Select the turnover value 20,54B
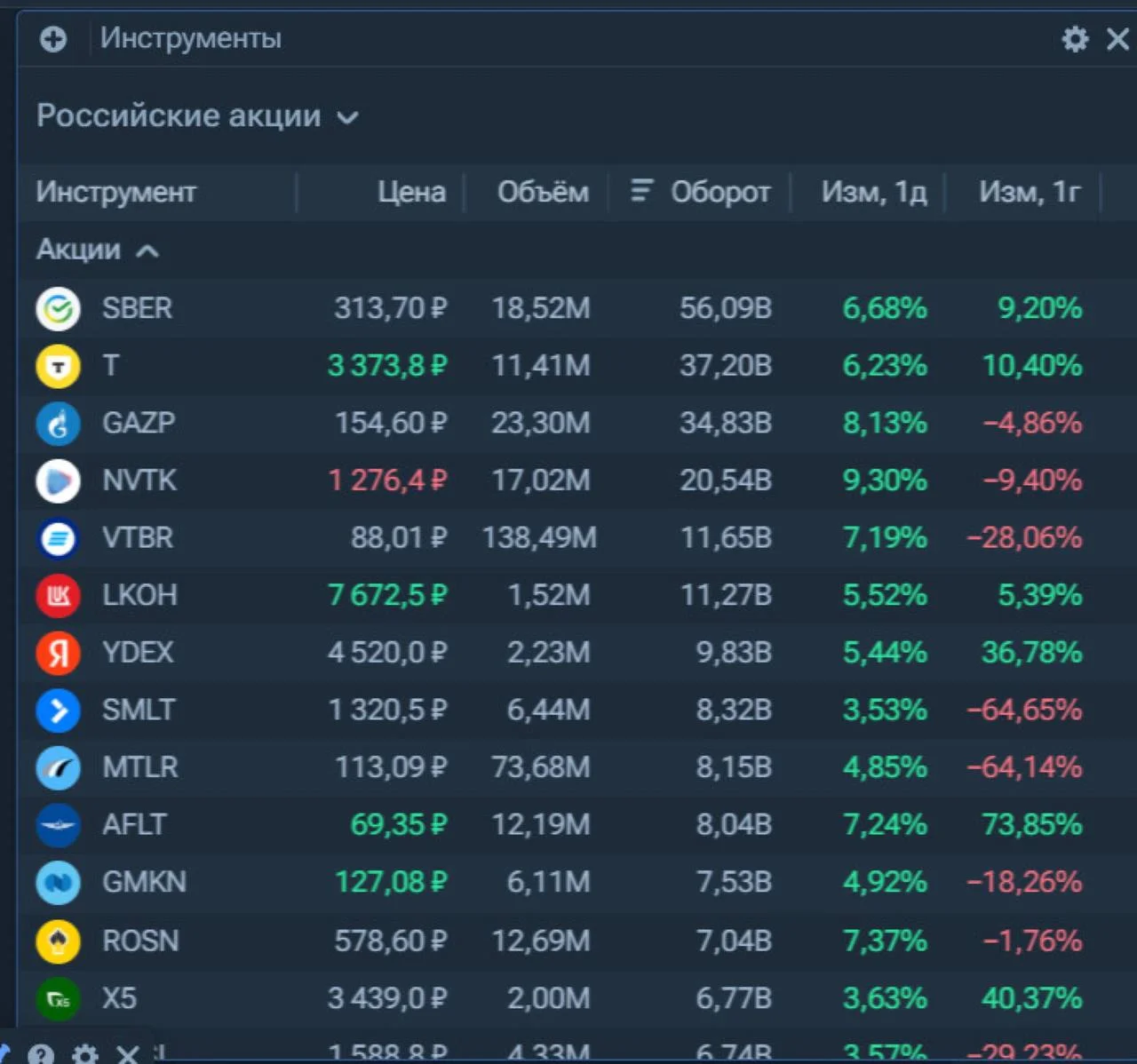 [726, 480]
